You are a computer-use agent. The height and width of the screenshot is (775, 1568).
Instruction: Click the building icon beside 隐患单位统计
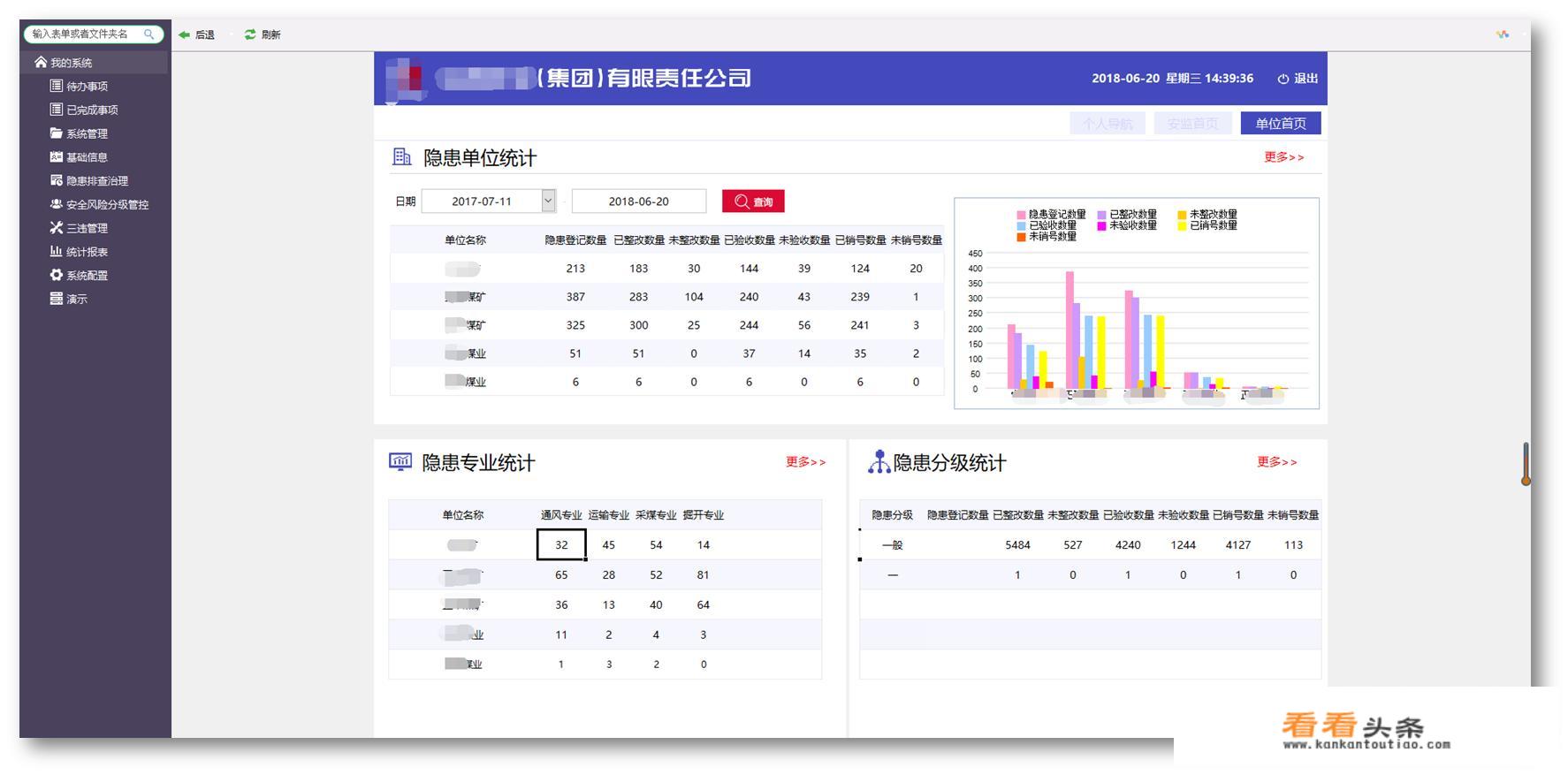[402, 157]
